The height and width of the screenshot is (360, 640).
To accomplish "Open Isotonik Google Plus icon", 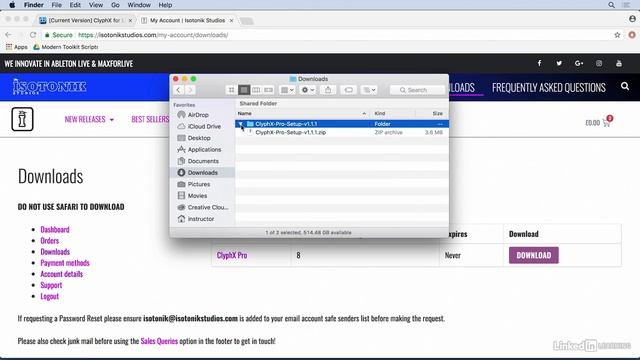I will click(x=579, y=63).
